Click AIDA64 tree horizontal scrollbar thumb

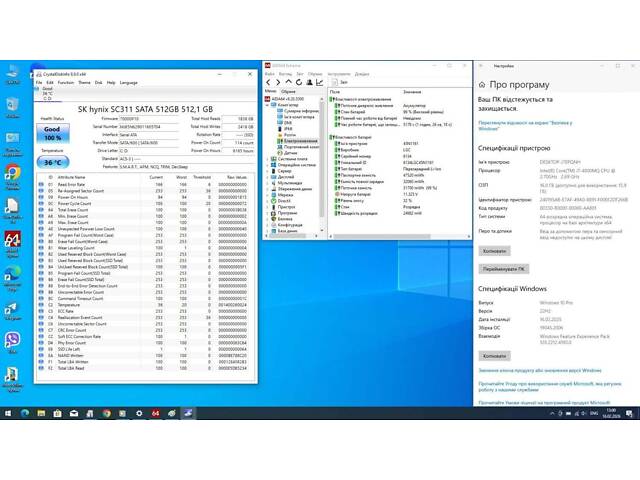pos(287,236)
